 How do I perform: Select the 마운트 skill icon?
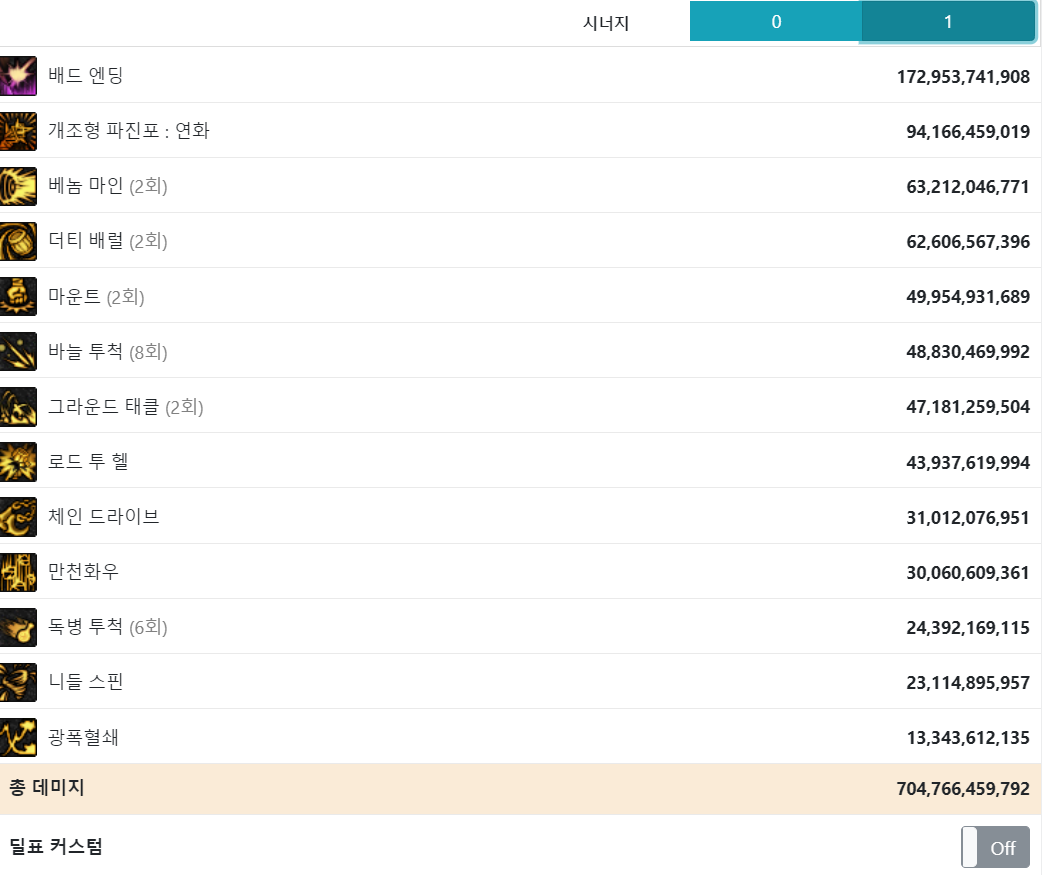(18, 296)
